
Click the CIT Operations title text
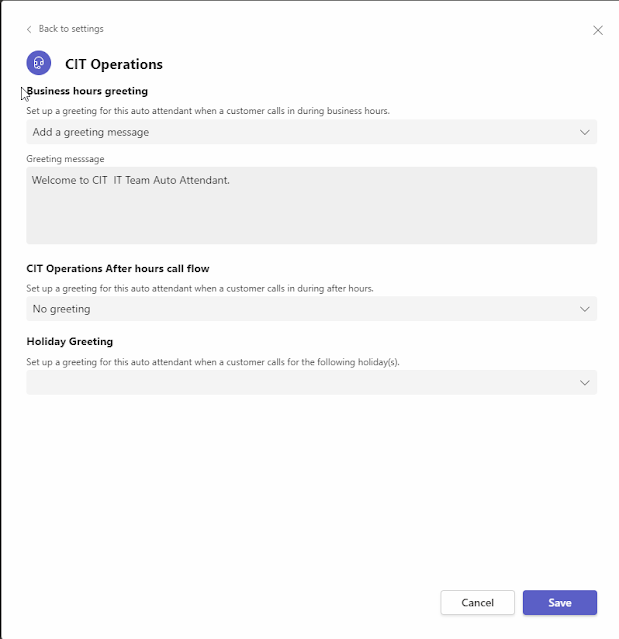(x=113, y=64)
